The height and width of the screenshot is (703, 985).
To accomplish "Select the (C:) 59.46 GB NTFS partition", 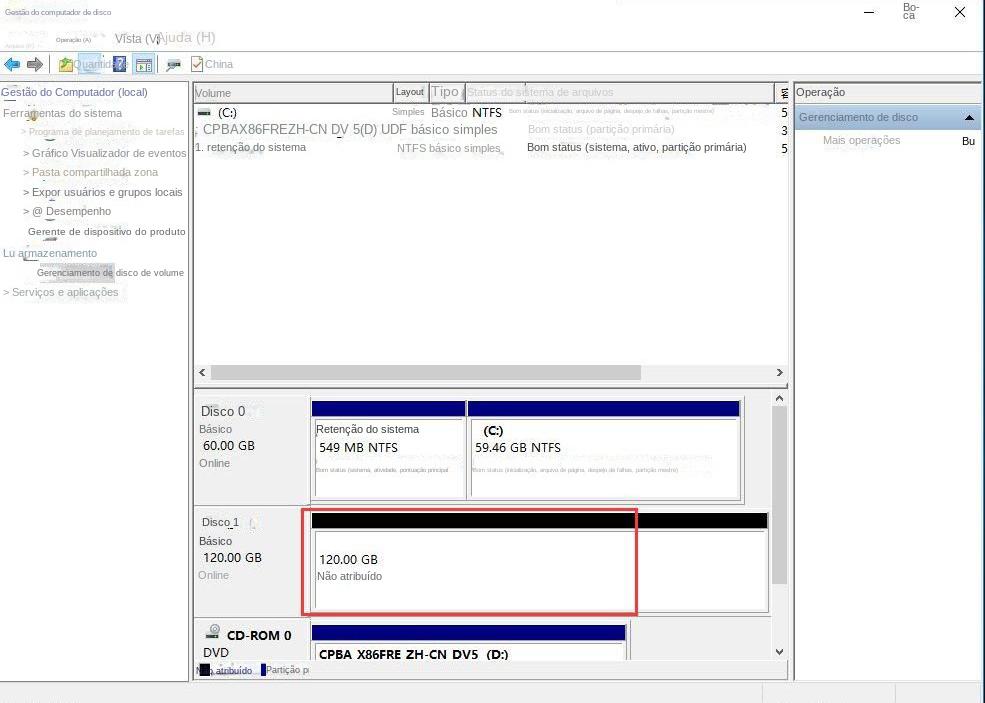I will 604,450.
